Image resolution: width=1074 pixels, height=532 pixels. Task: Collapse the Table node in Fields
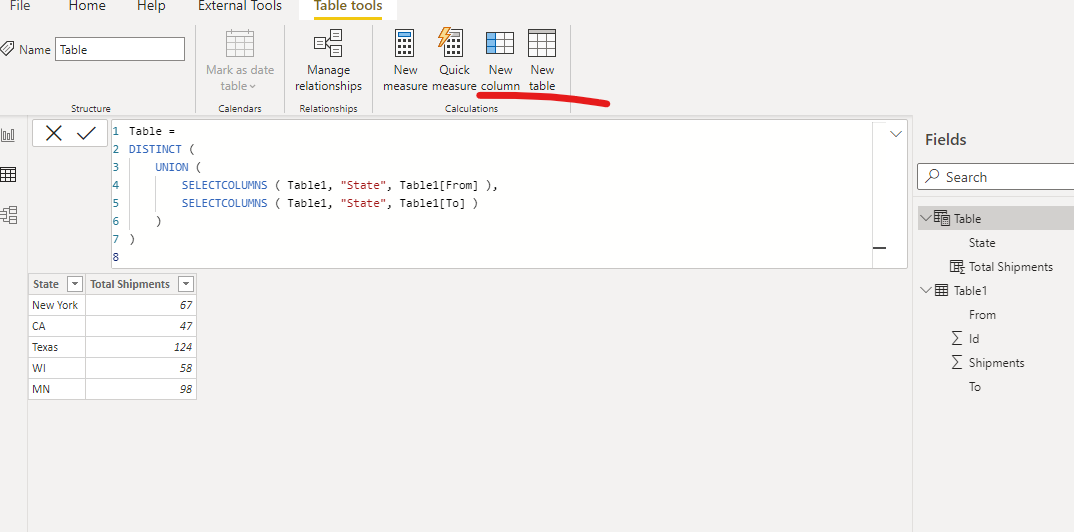coord(925,218)
